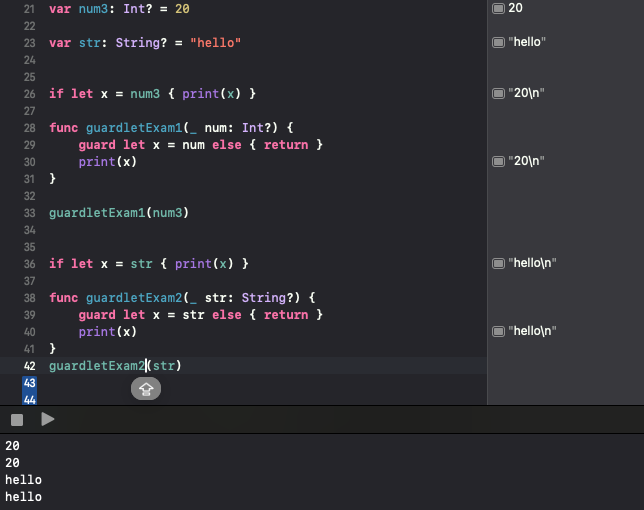Click the value 20 literal on line 21
644x510 pixels.
click(x=182, y=9)
